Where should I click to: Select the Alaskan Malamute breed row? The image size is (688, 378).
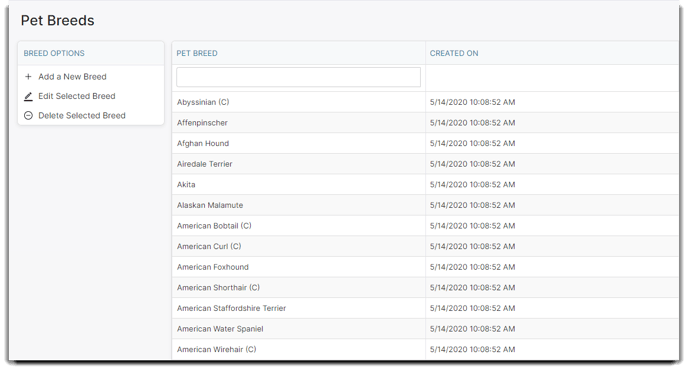(425, 205)
